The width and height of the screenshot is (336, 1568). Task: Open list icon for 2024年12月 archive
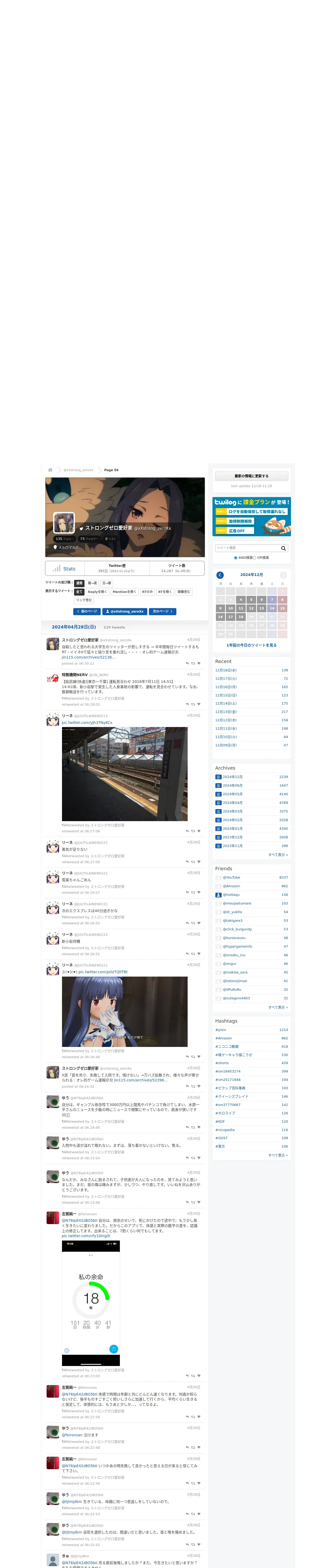(x=218, y=777)
